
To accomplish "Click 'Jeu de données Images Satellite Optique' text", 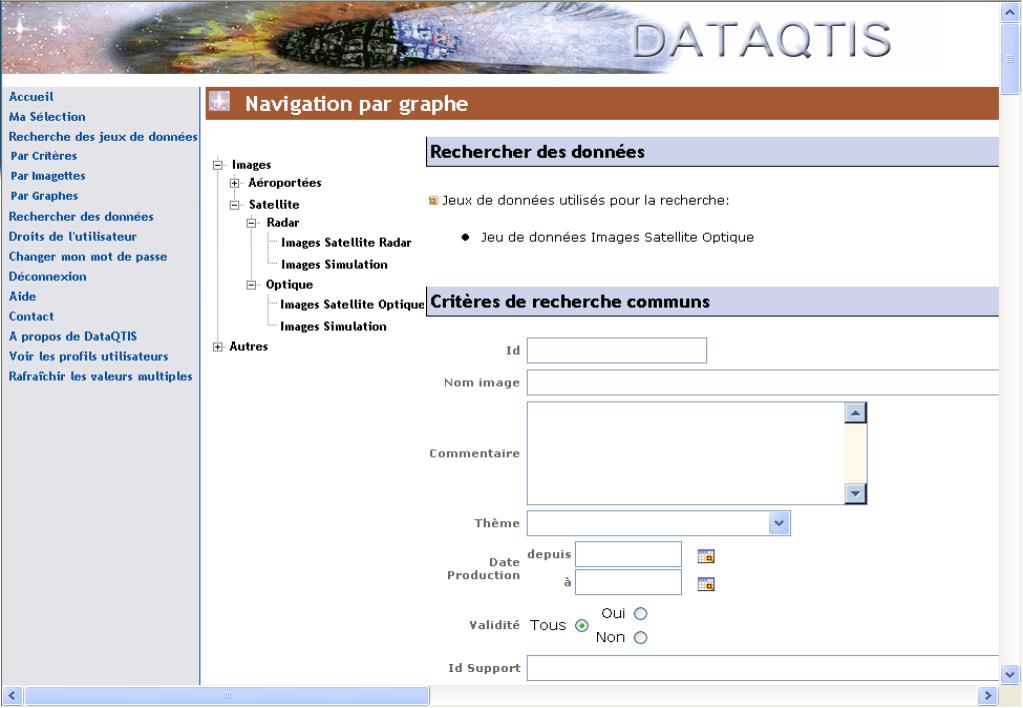I will pyautogui.click(x=617, y=238).
